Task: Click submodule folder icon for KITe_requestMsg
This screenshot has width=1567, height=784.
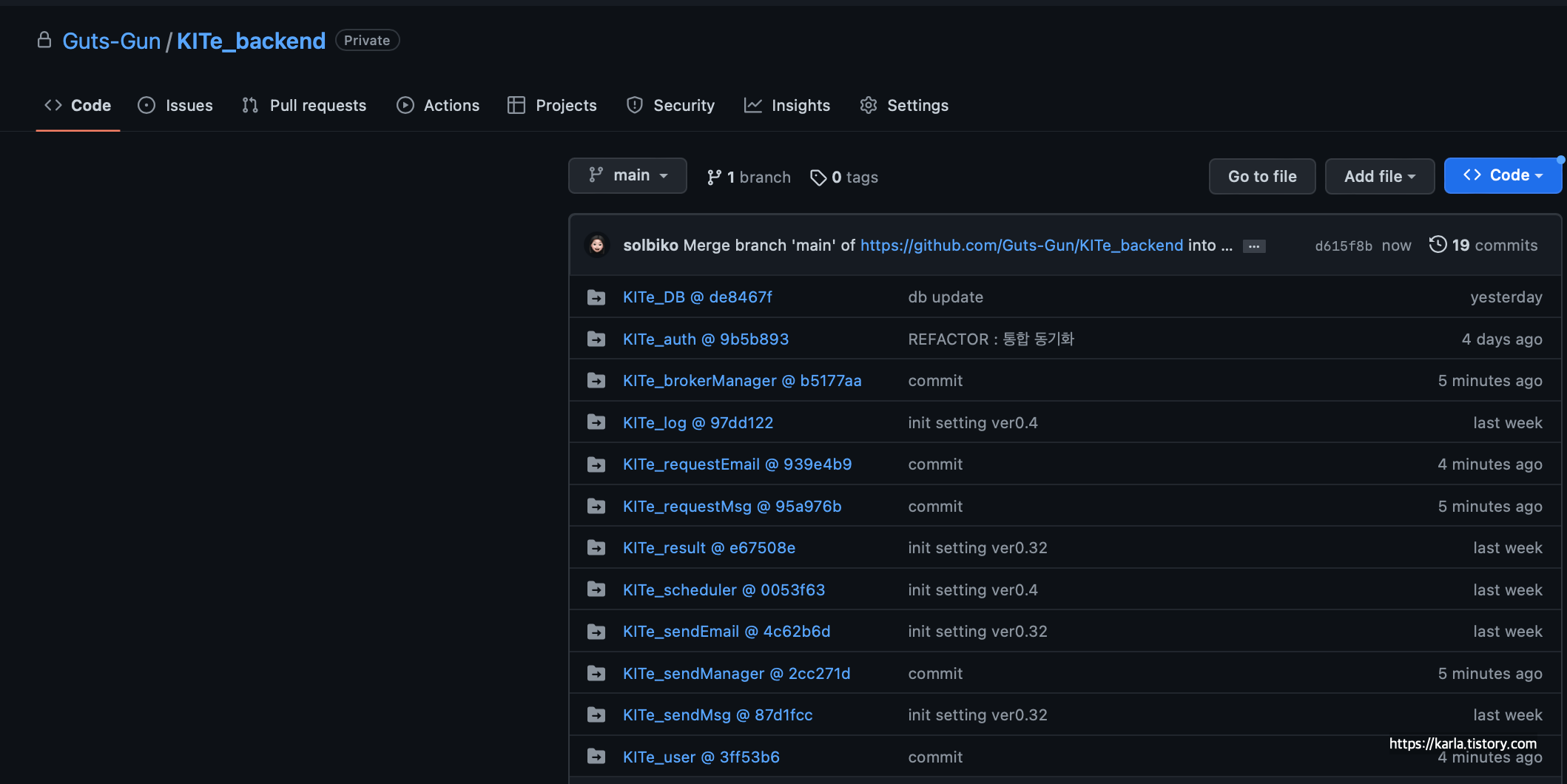Action: point(596,506)
